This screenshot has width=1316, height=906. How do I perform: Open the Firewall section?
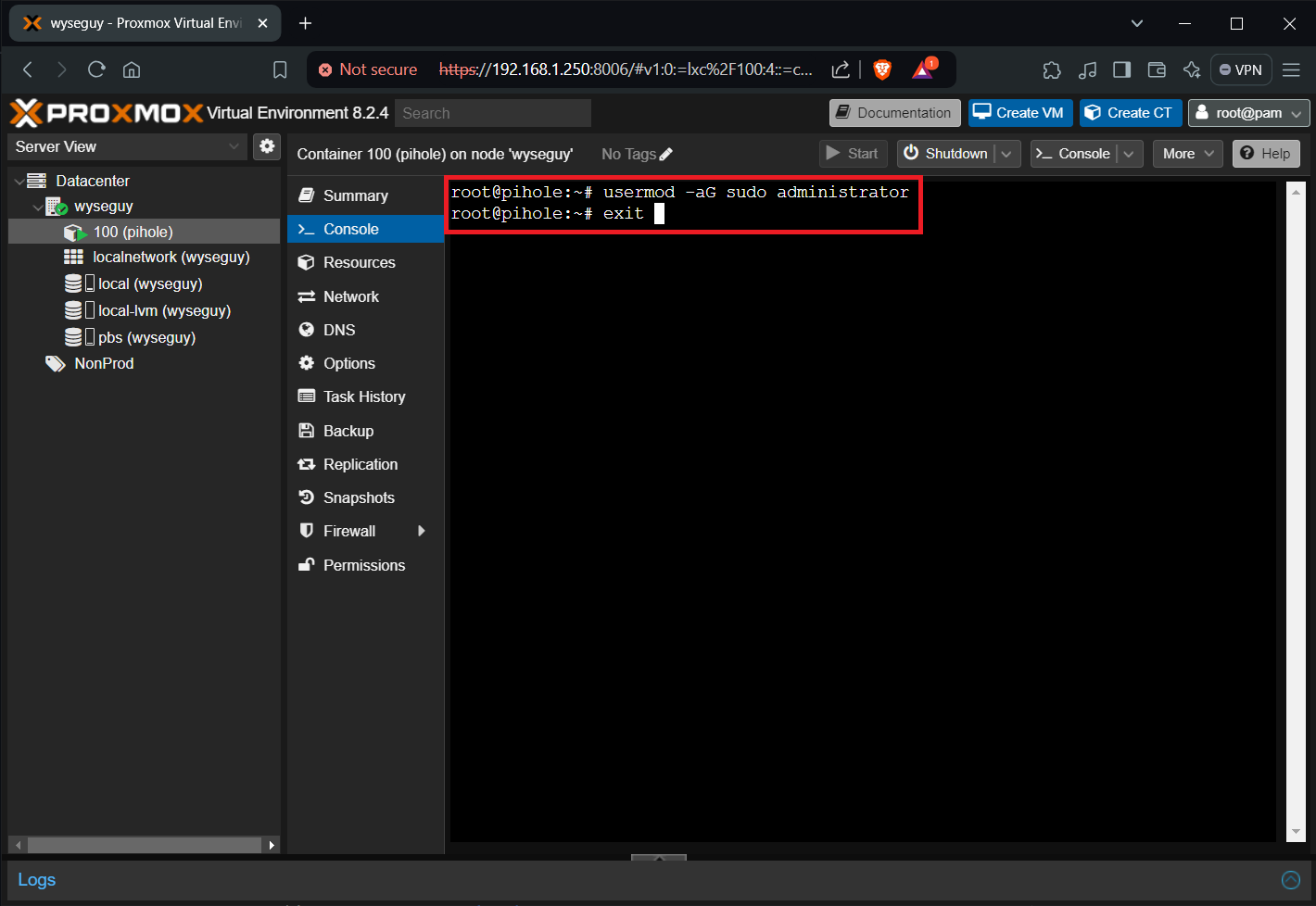point(349,531)
